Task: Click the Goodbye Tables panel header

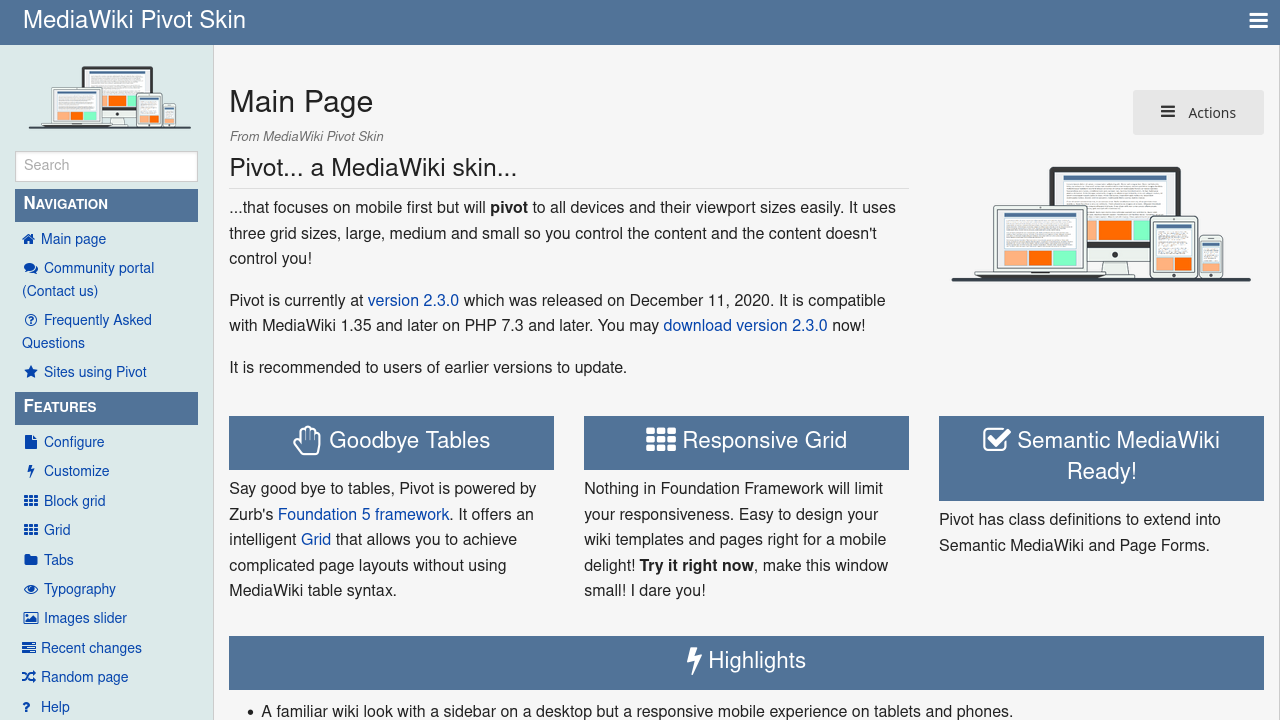Action: [x=391, y=441]
